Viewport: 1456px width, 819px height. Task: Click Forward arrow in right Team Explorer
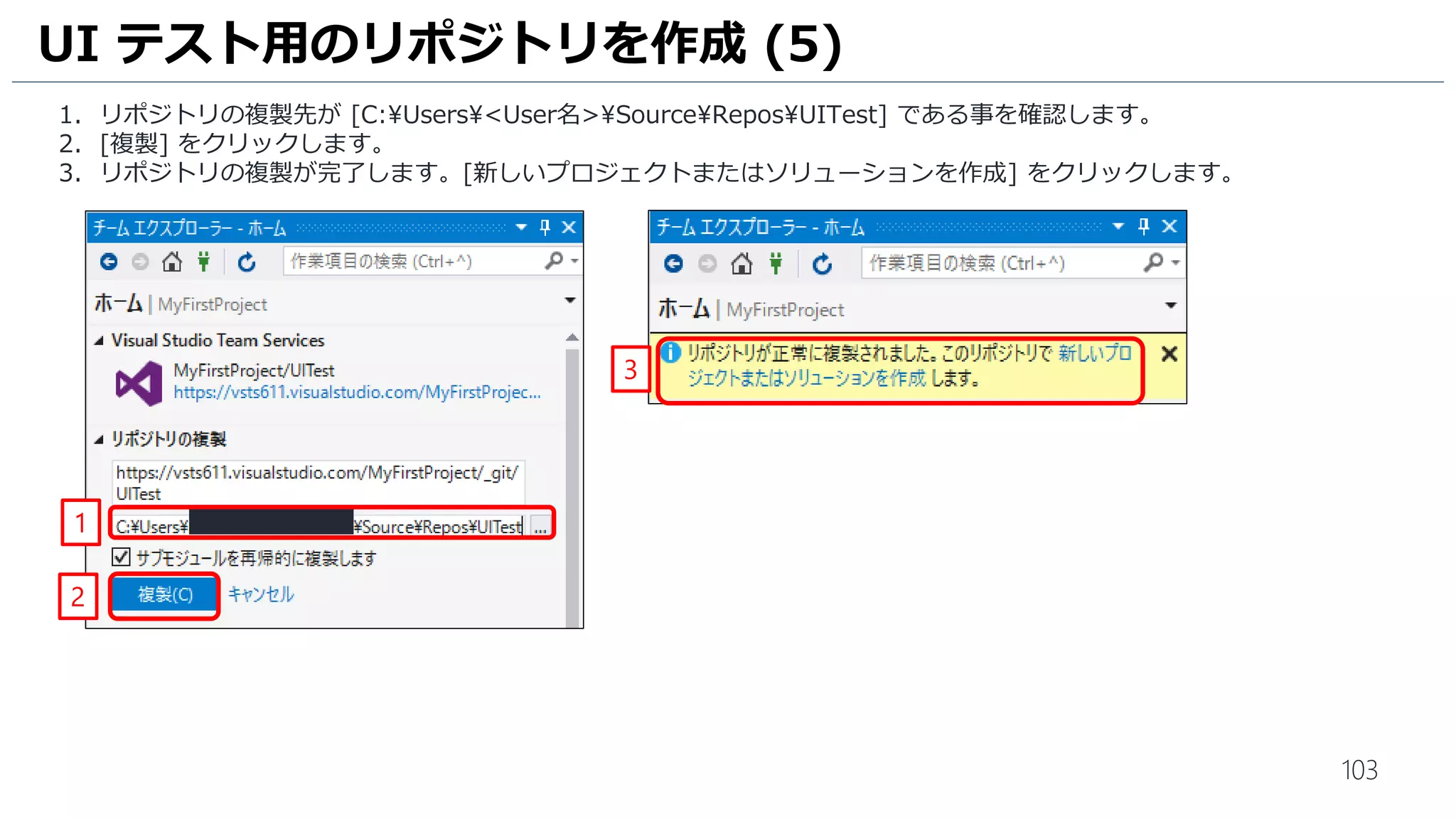pos(707,264)
